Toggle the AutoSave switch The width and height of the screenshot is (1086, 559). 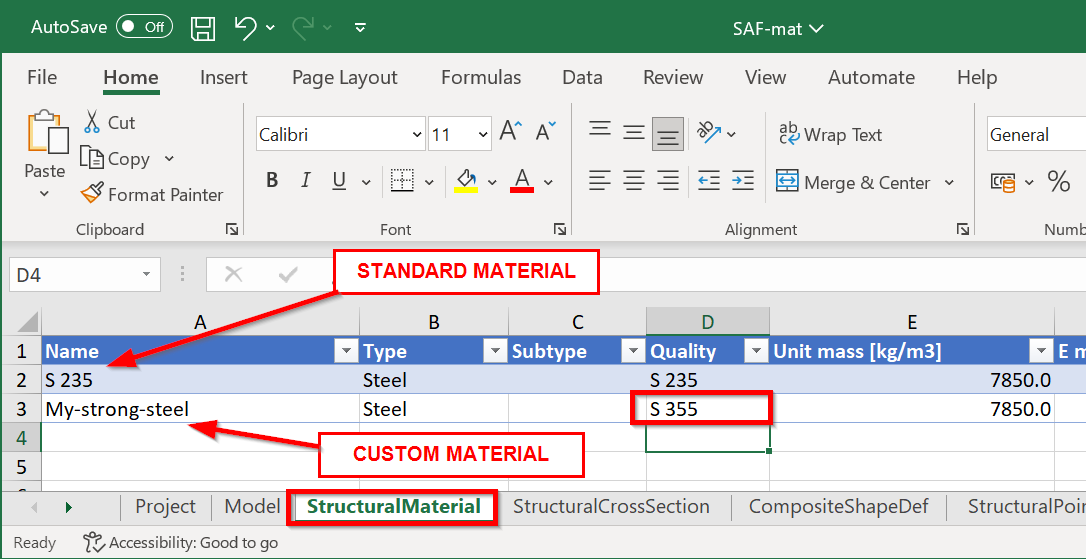pos(144,28)
